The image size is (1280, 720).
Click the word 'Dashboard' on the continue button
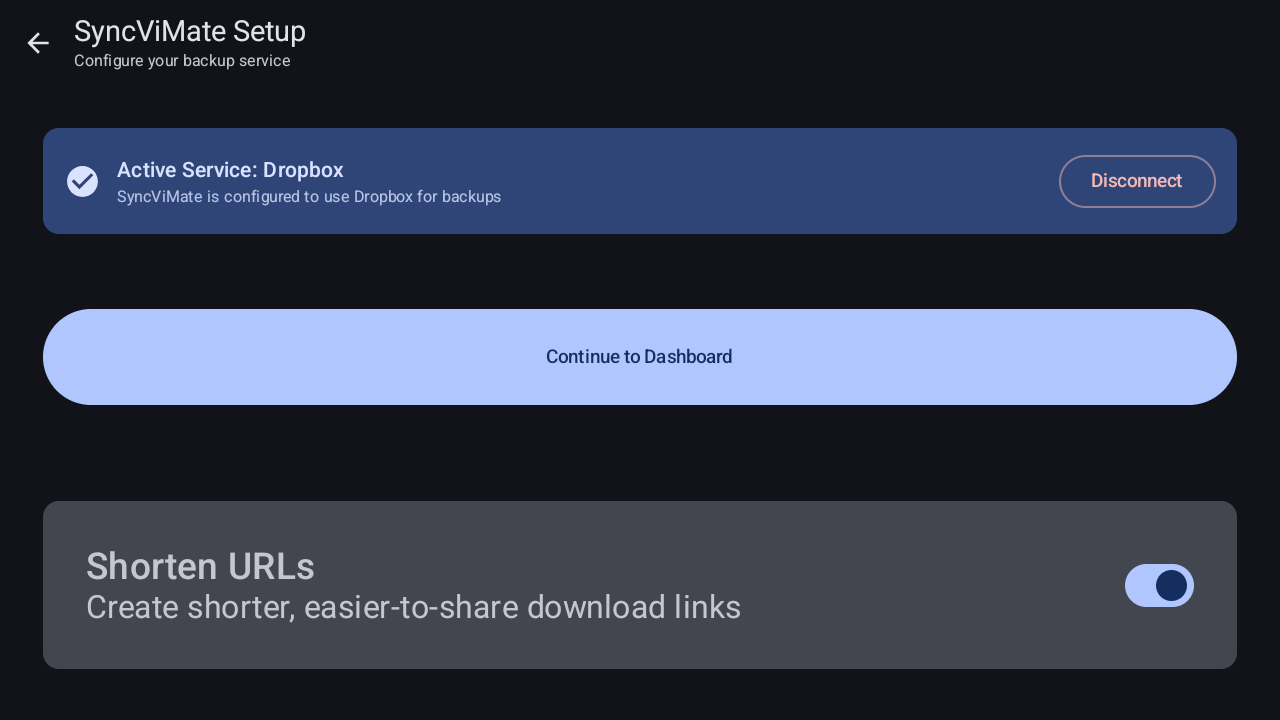(688, 357)
